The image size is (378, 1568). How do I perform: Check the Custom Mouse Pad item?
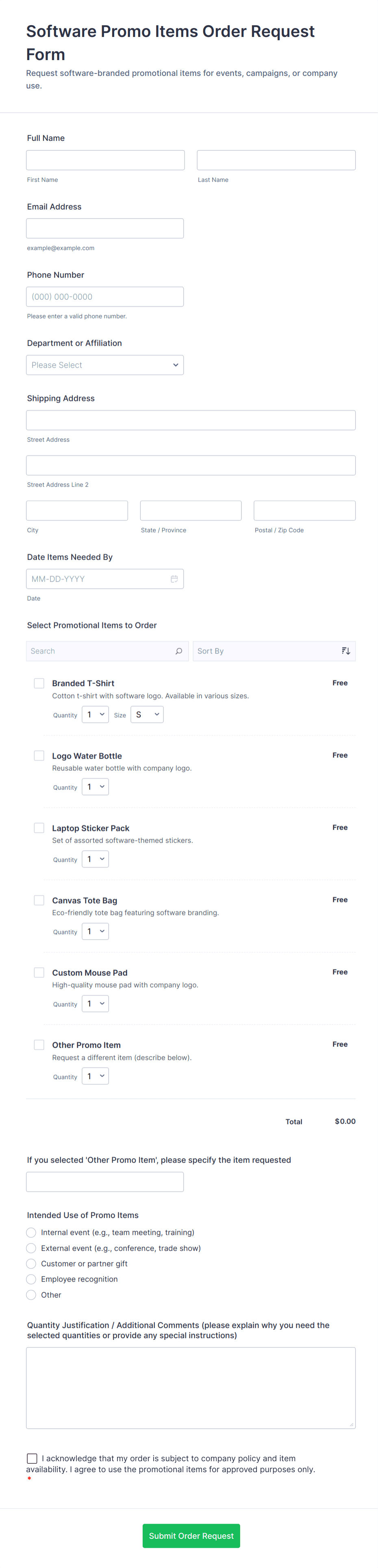coord(39,972)
